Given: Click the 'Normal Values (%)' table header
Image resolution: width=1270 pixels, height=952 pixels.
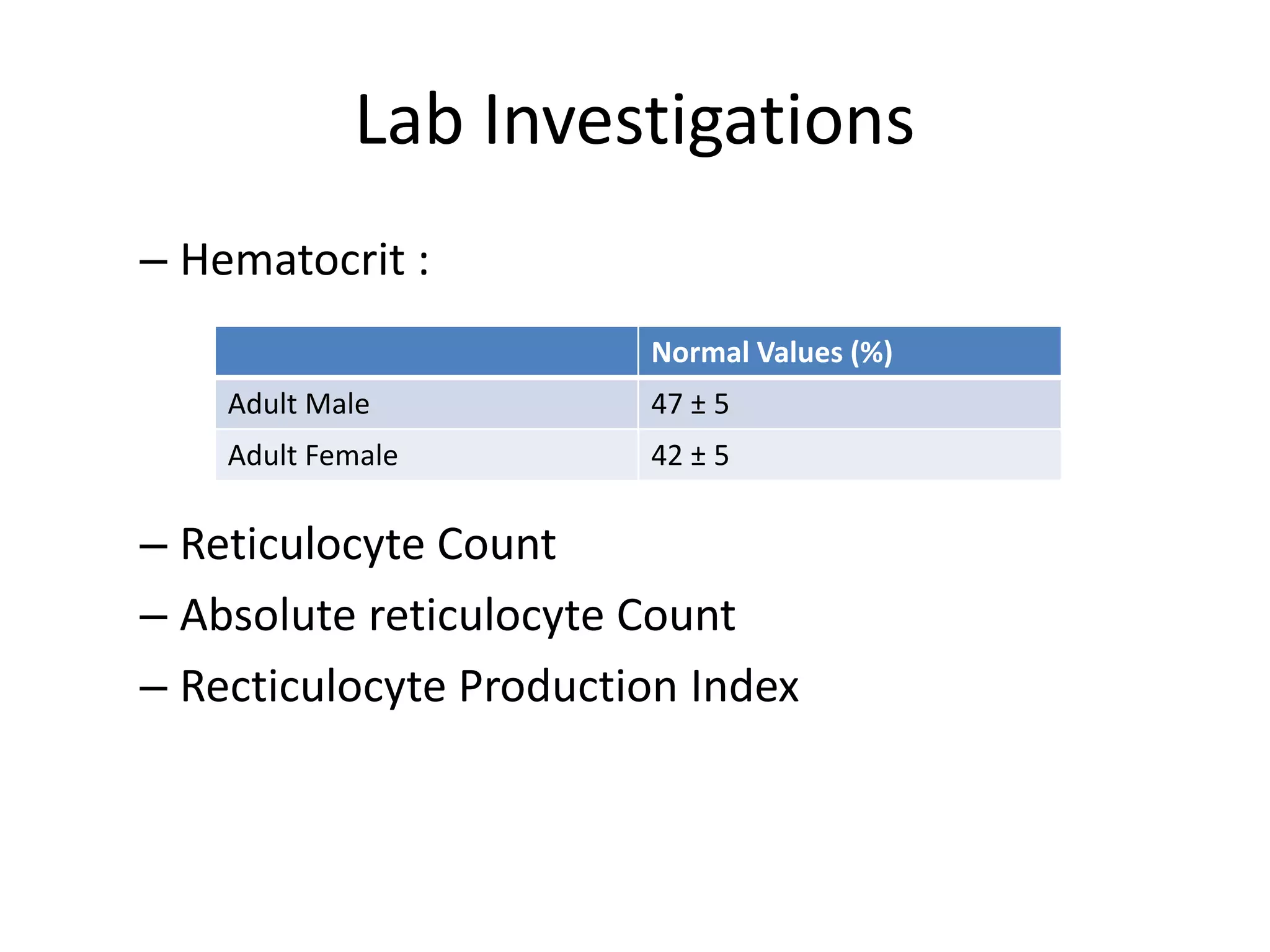Looking at the screenshot, I should [x=771, y=352].
